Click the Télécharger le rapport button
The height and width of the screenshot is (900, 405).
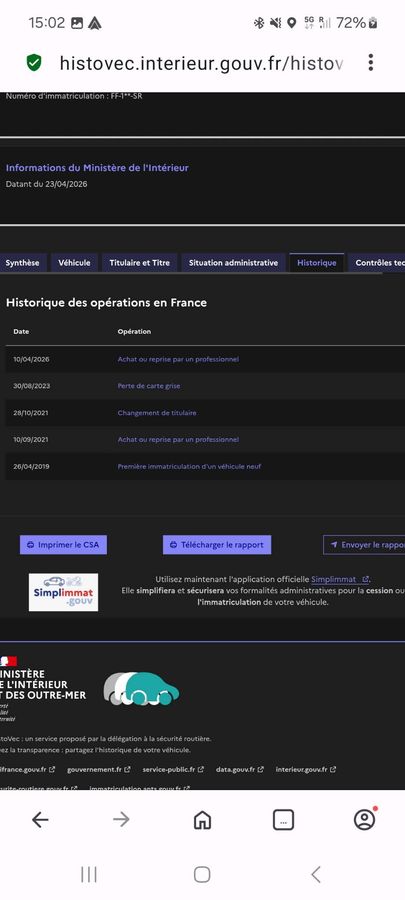point(217,545)
